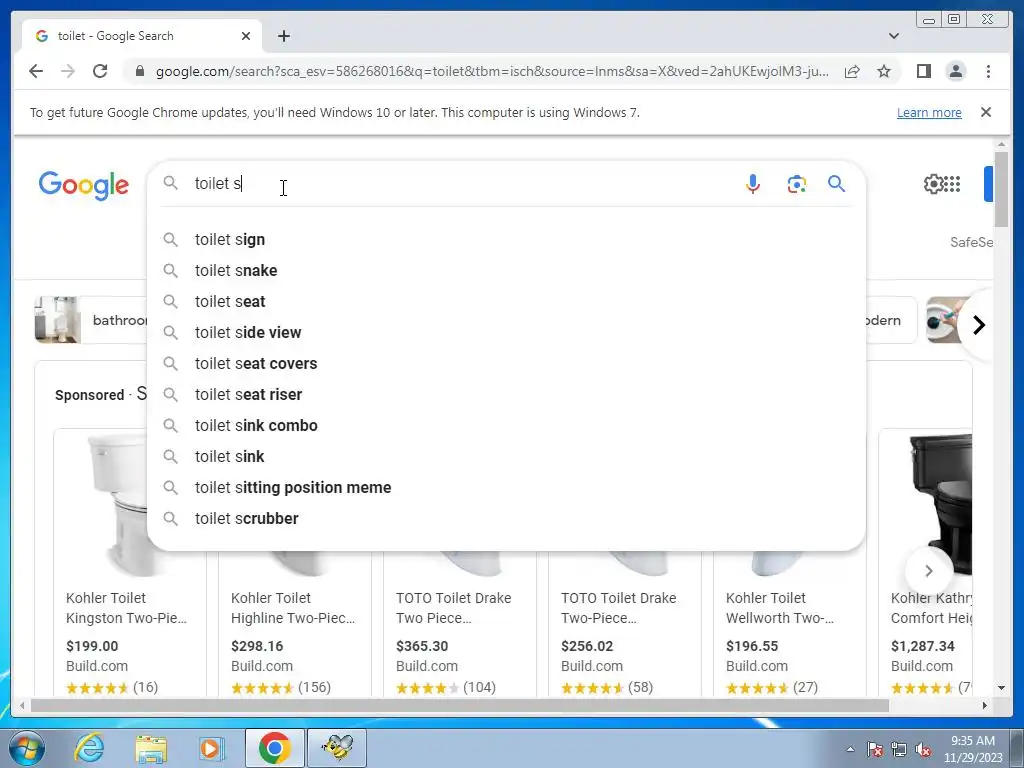The width and height of the screenshot is (1024, 768).
Task: Dismiss the Chrome update notification bar
Action: [x=986, y=112]
